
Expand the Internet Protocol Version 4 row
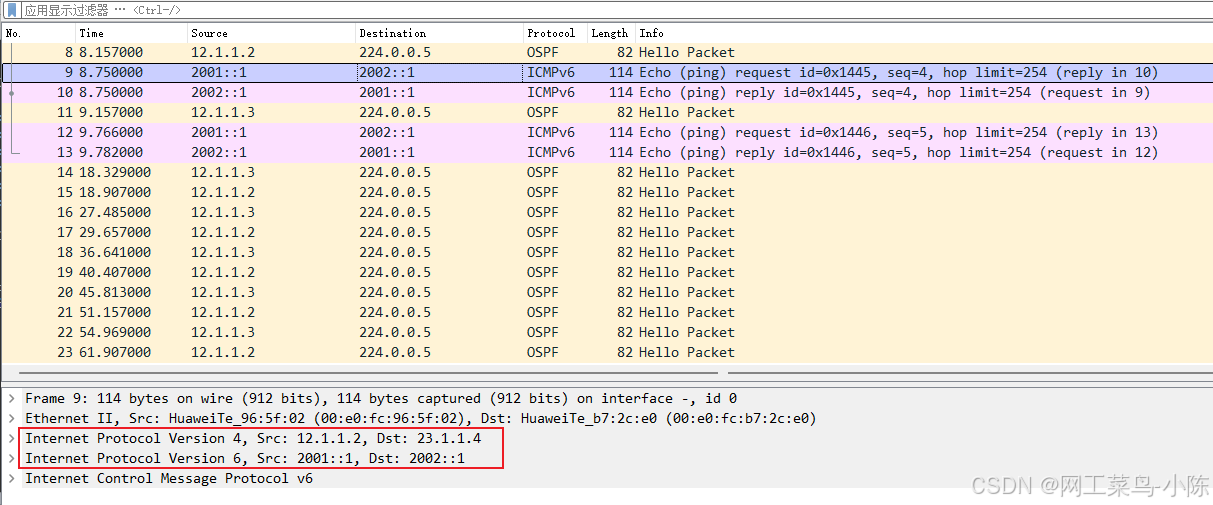12,438
